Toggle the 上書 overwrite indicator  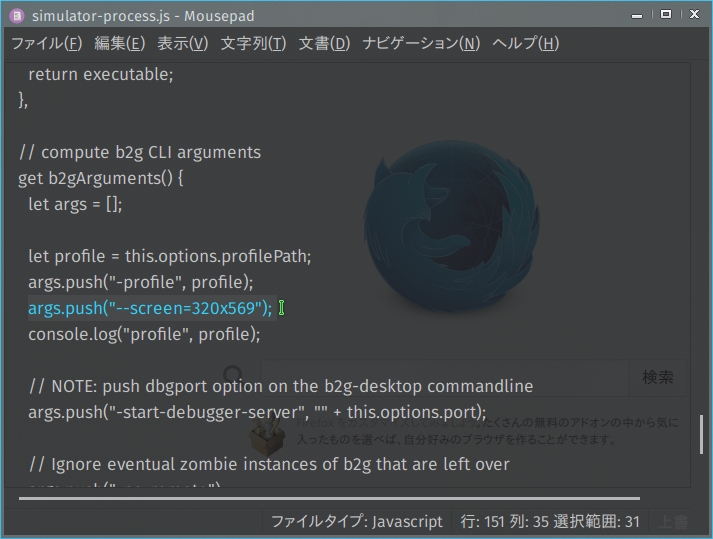pyautogui.click(x=673, y=522)
